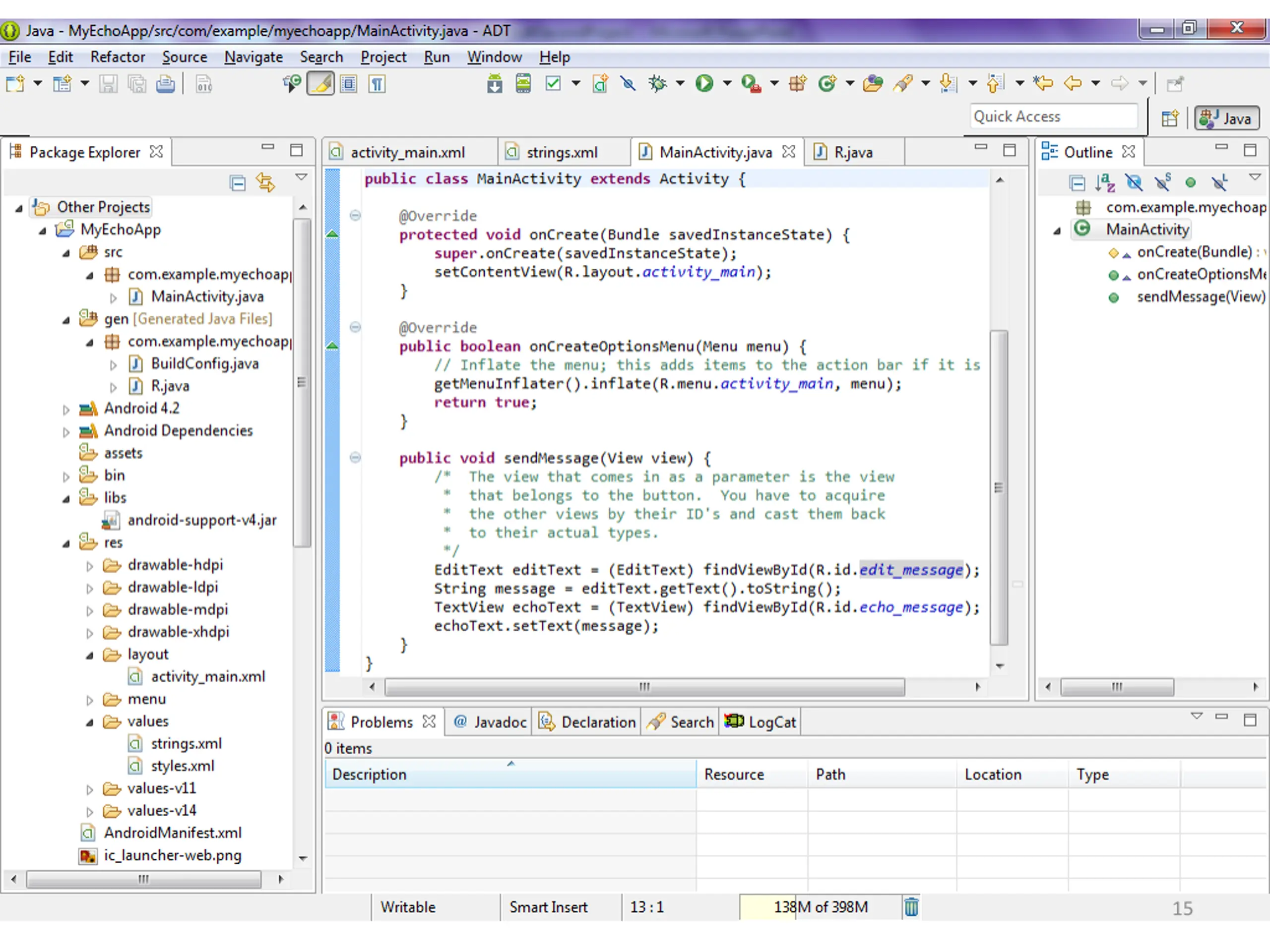Click the Quick Access search field

tap(1054, 117)
